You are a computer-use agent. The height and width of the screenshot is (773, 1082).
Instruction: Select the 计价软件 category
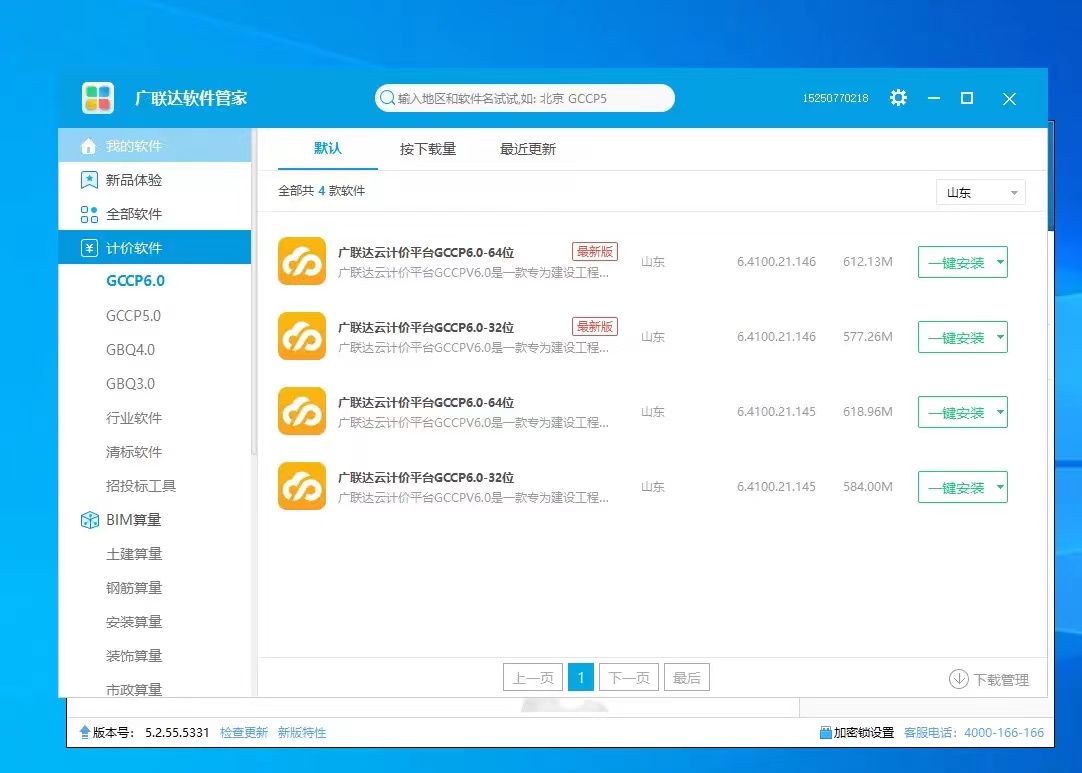(x=155, y=247)
